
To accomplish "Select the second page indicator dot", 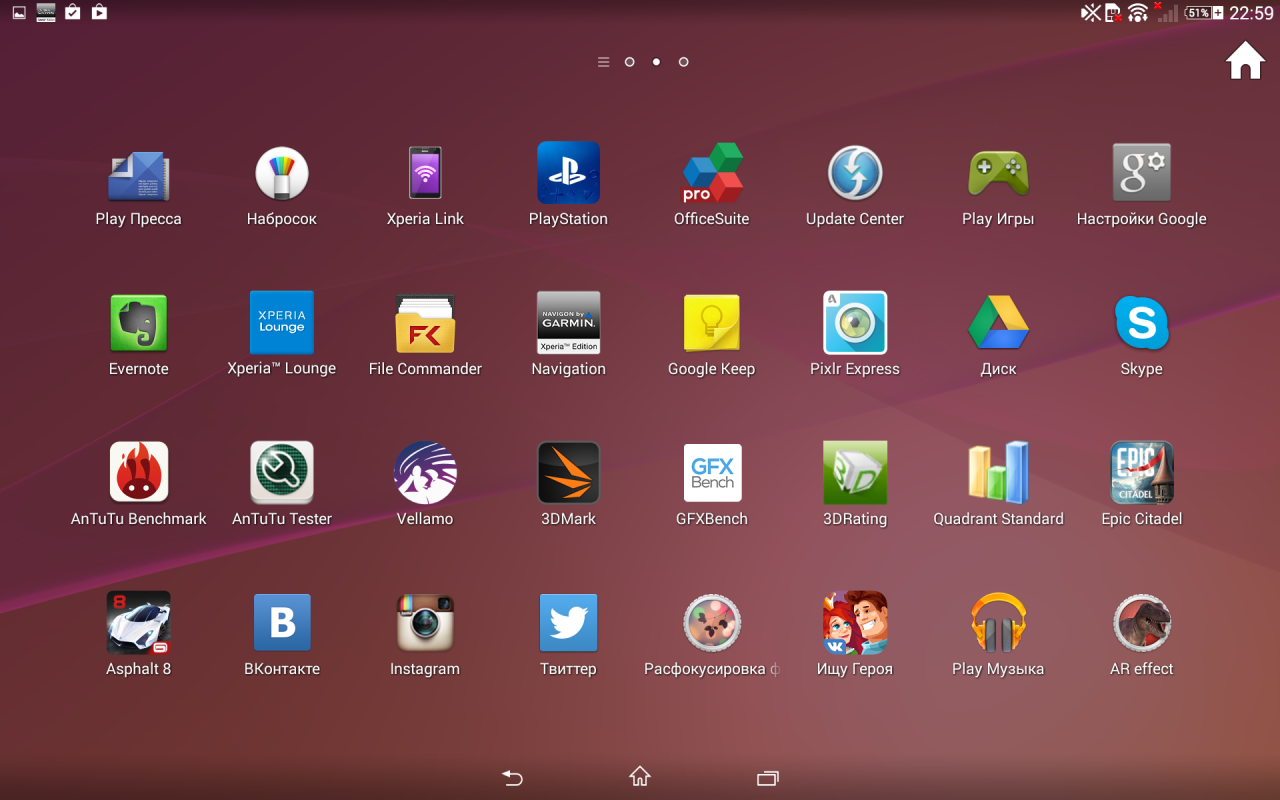I will point(656,62).
